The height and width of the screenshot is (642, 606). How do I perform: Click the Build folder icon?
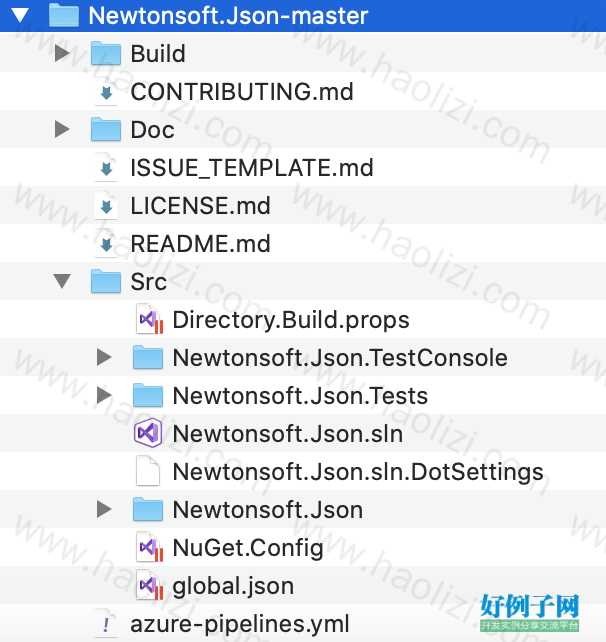coord(106,53)
